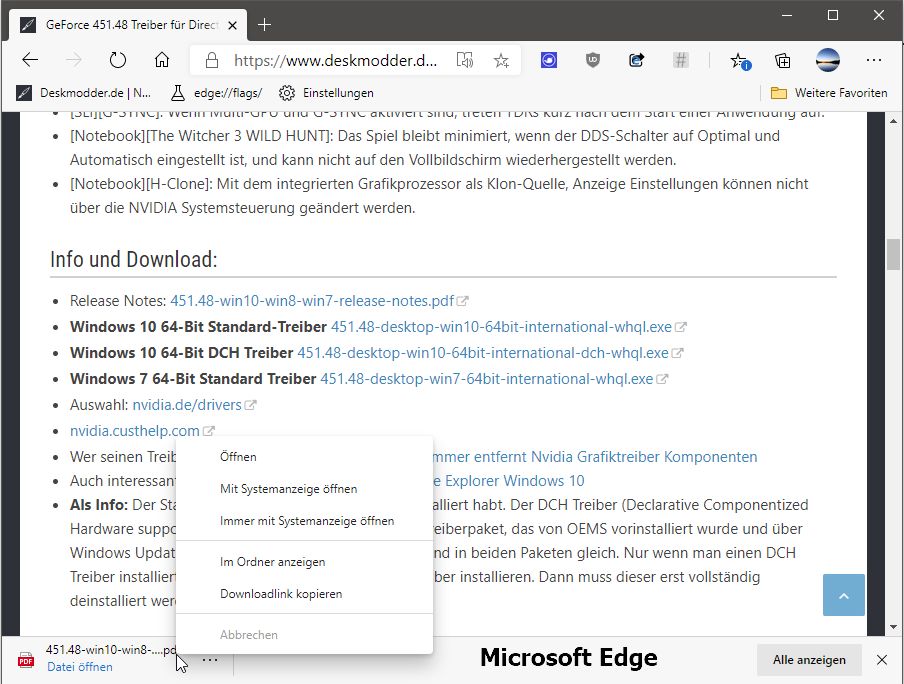
Task: Open Einstellungen favorites bookmark
Action: [326, 93]
